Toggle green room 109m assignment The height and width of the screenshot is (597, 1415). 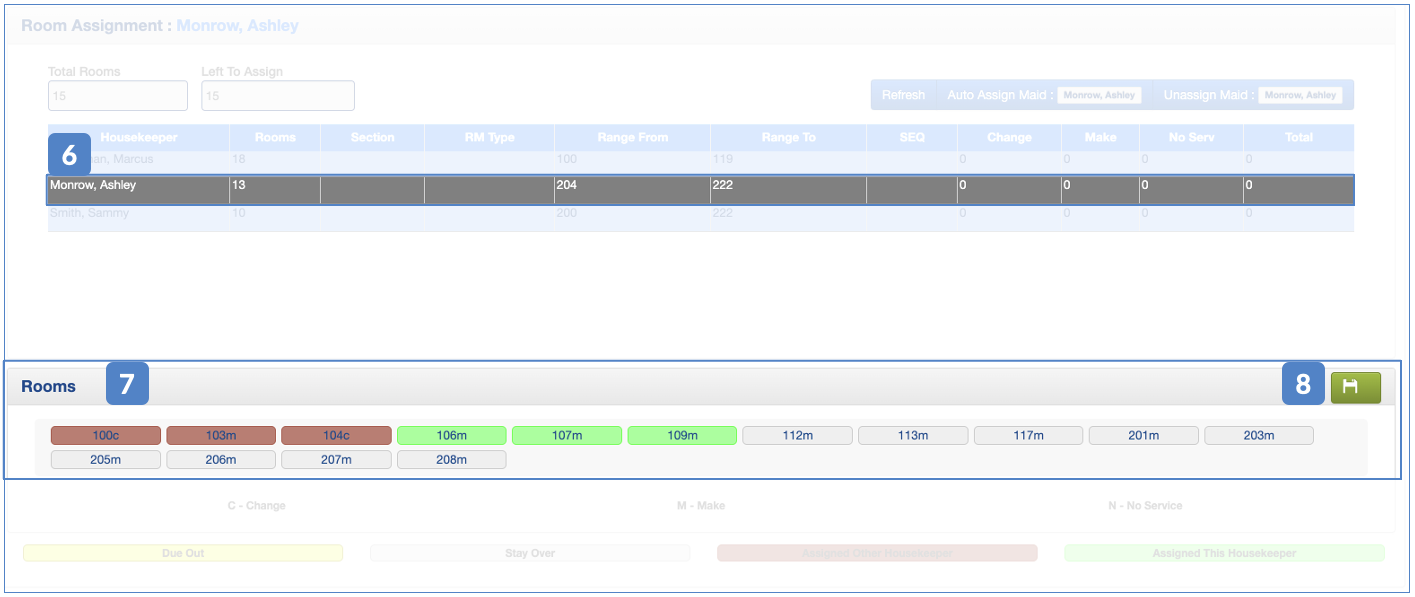tap(682, 435)
